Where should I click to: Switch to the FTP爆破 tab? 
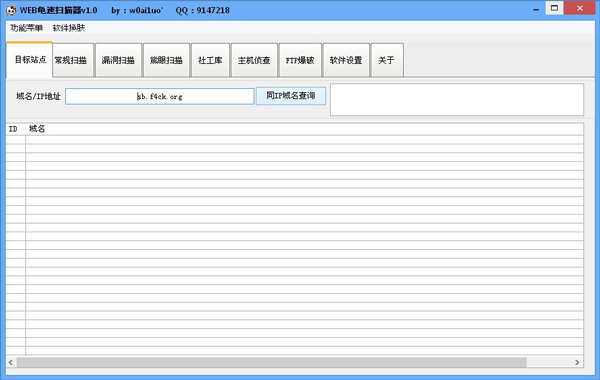click(300, 60)
